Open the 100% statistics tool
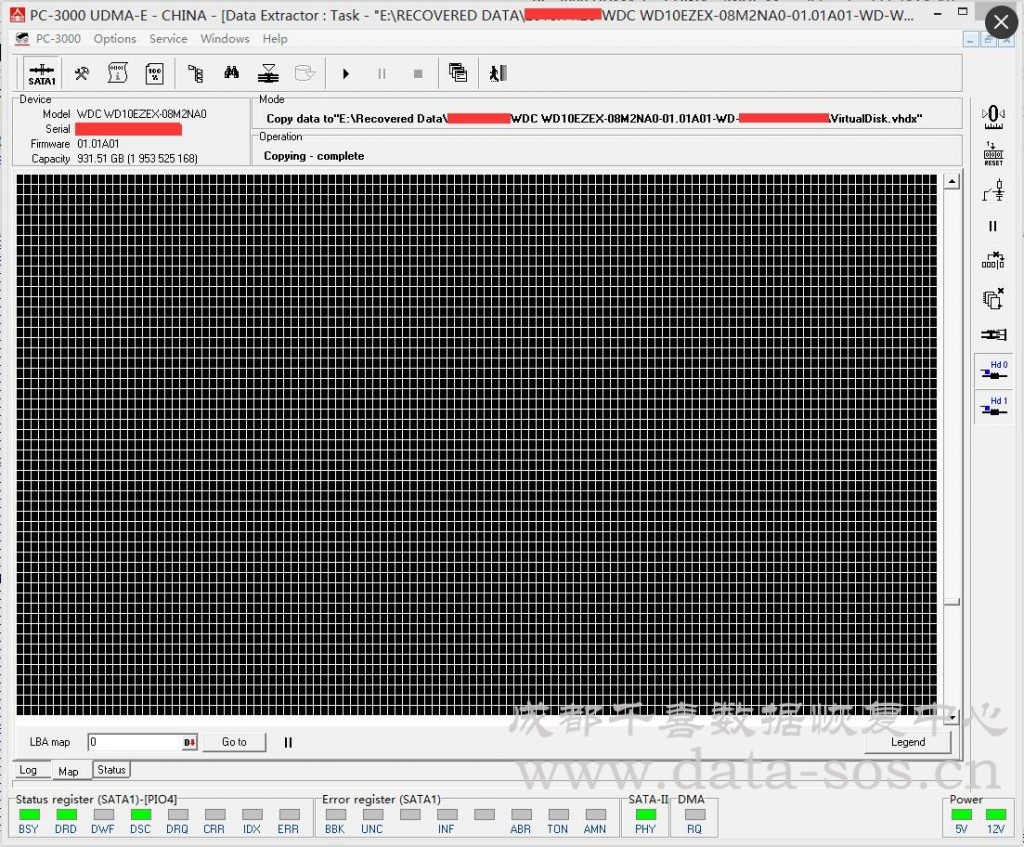The height and width of the screenshot is (847, 1024). tap(155, 73)
